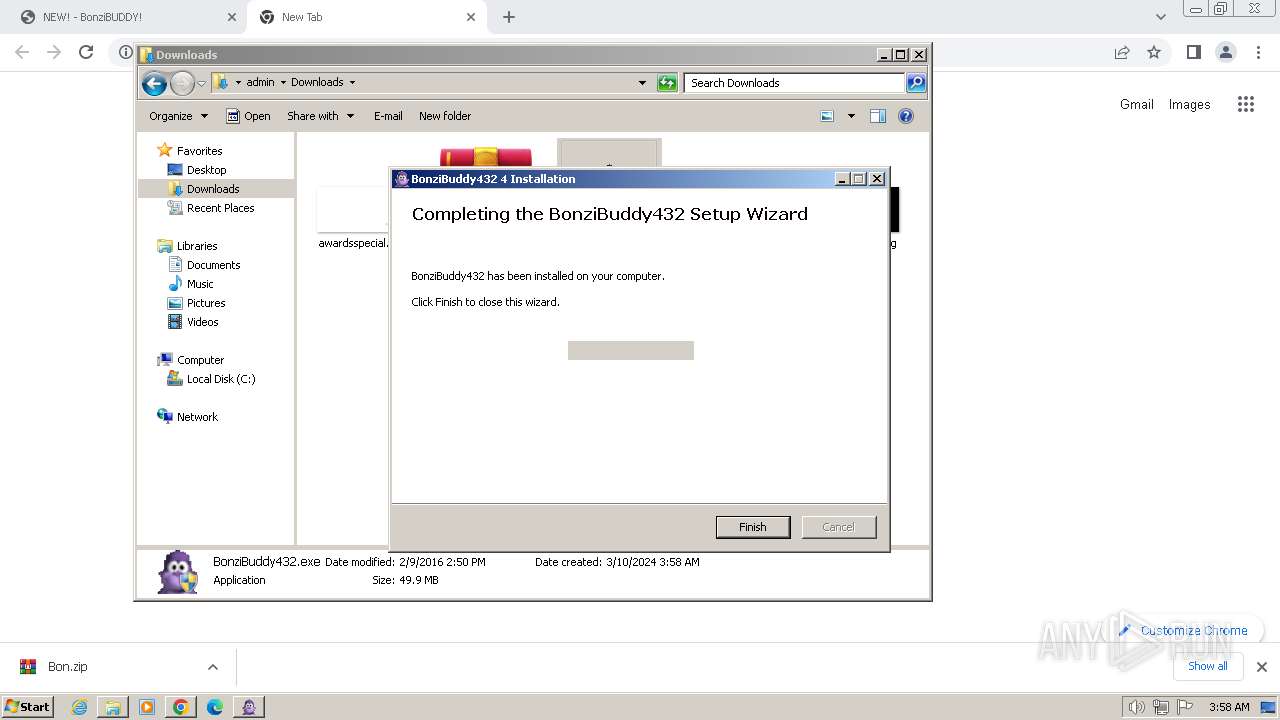Open the Organize menu

pyautogui.click(x=178, y=116)
